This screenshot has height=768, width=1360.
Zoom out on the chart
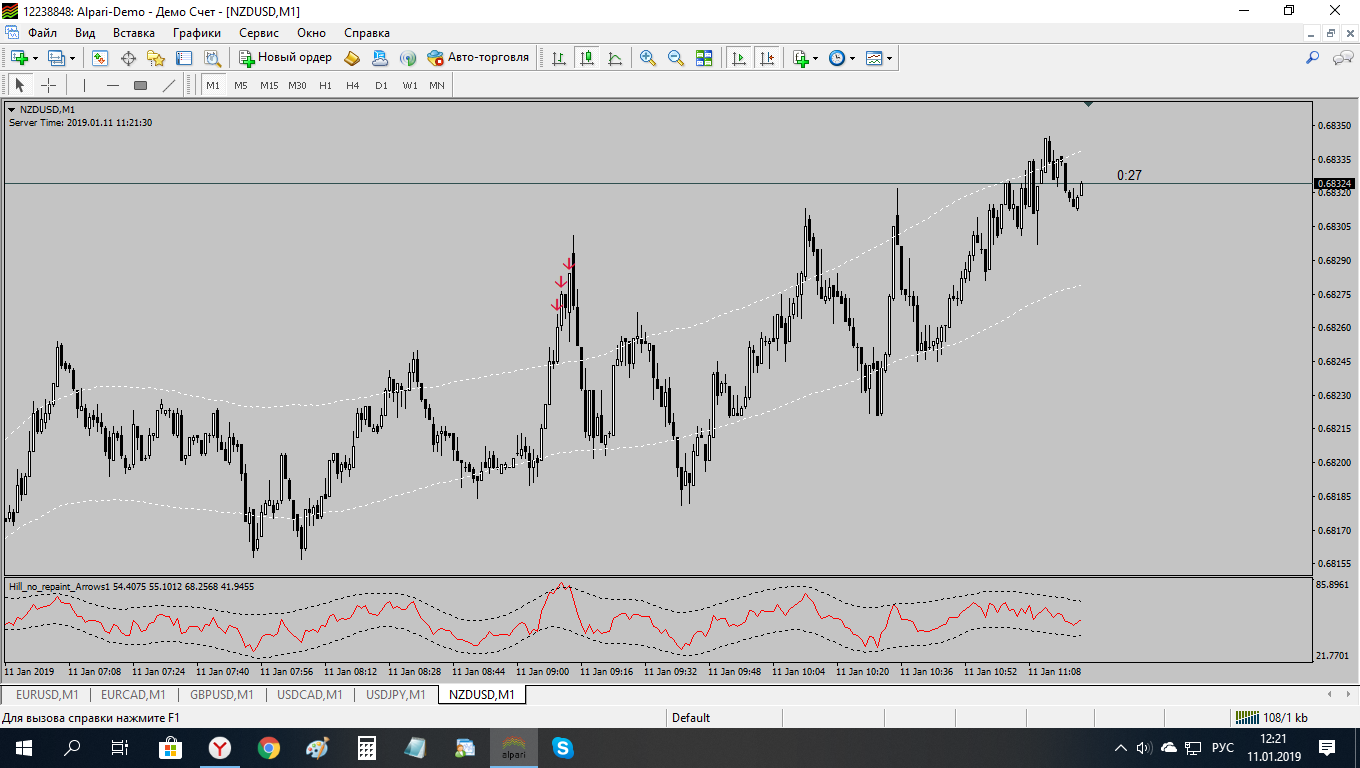click(x=676, y=58)
